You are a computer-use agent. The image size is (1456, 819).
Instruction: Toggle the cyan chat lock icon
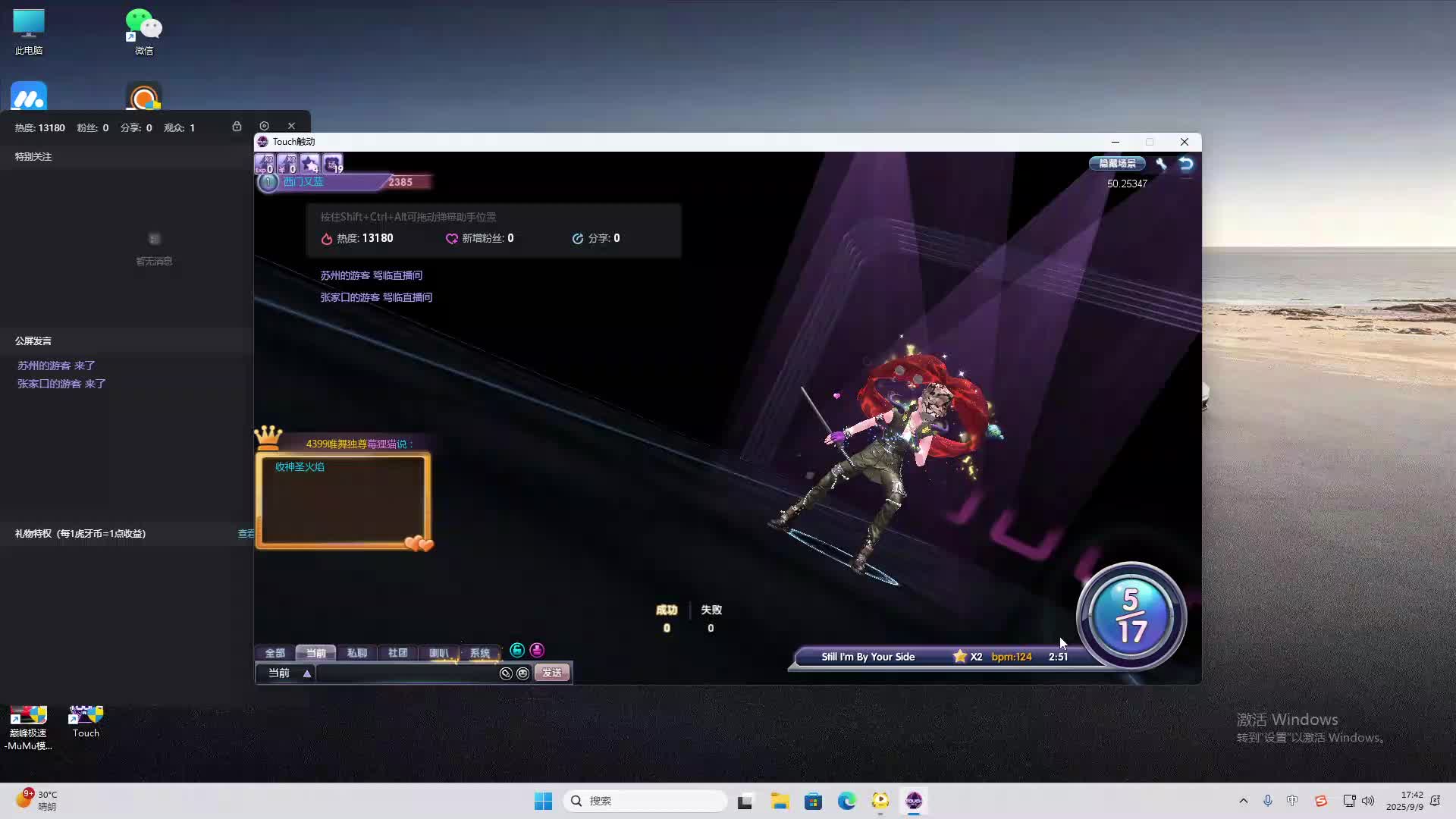click(x=517, y=650)
